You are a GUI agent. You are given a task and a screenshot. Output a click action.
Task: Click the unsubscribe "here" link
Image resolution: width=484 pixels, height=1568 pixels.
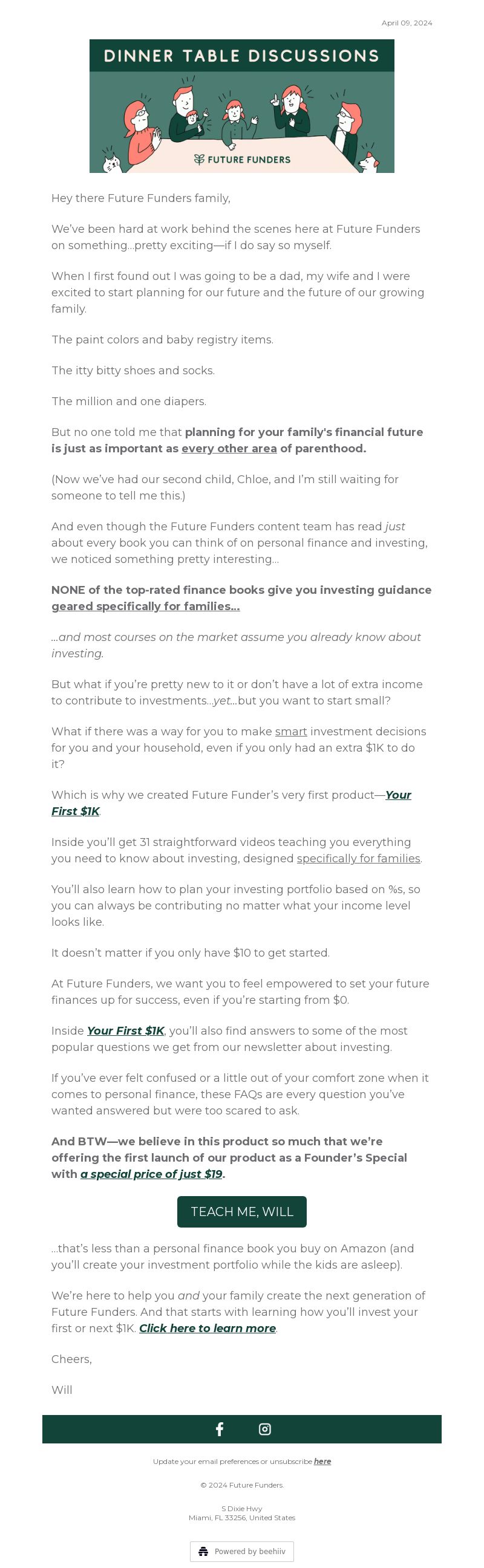point(322,1461)
